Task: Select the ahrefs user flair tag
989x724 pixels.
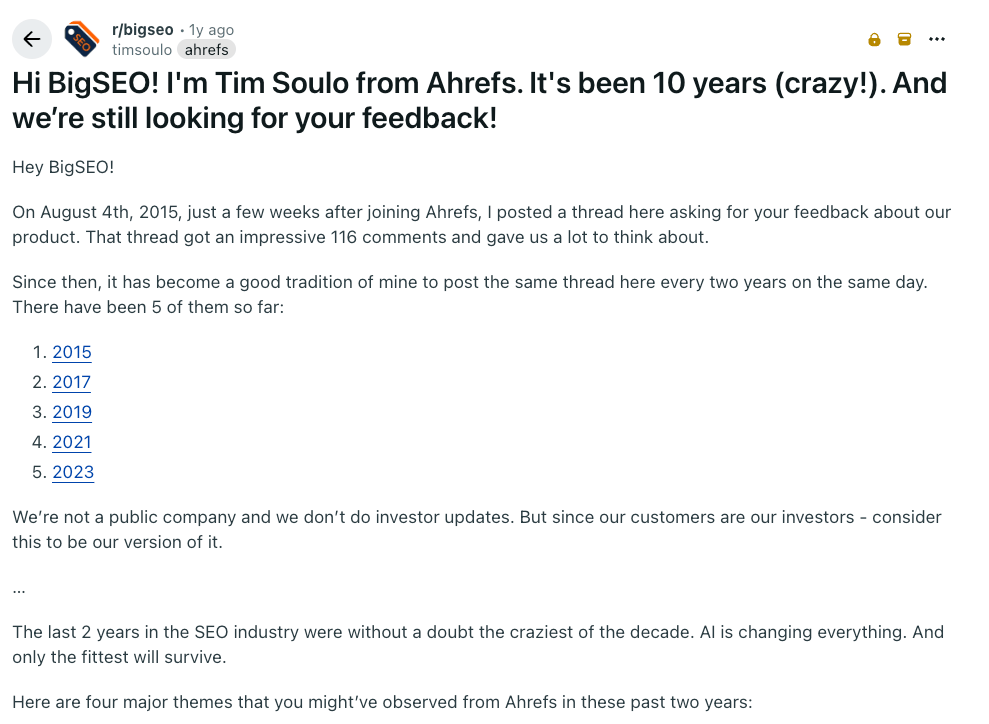Action: pos(206,50)
